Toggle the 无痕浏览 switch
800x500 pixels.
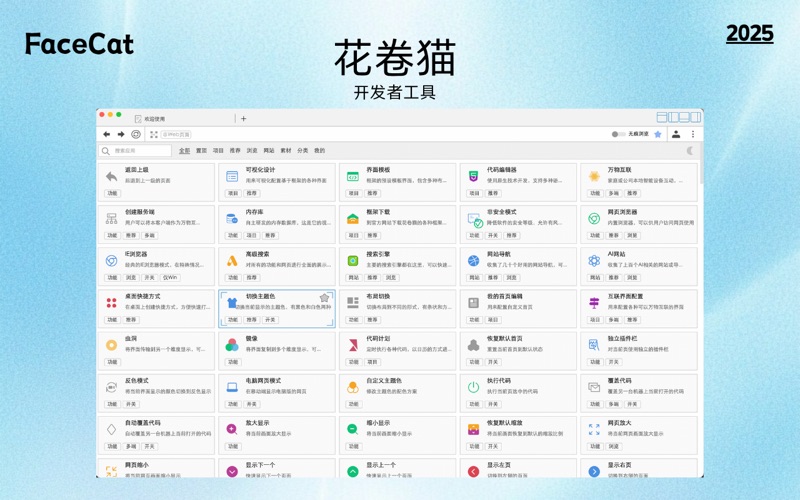tap(618, 134)
